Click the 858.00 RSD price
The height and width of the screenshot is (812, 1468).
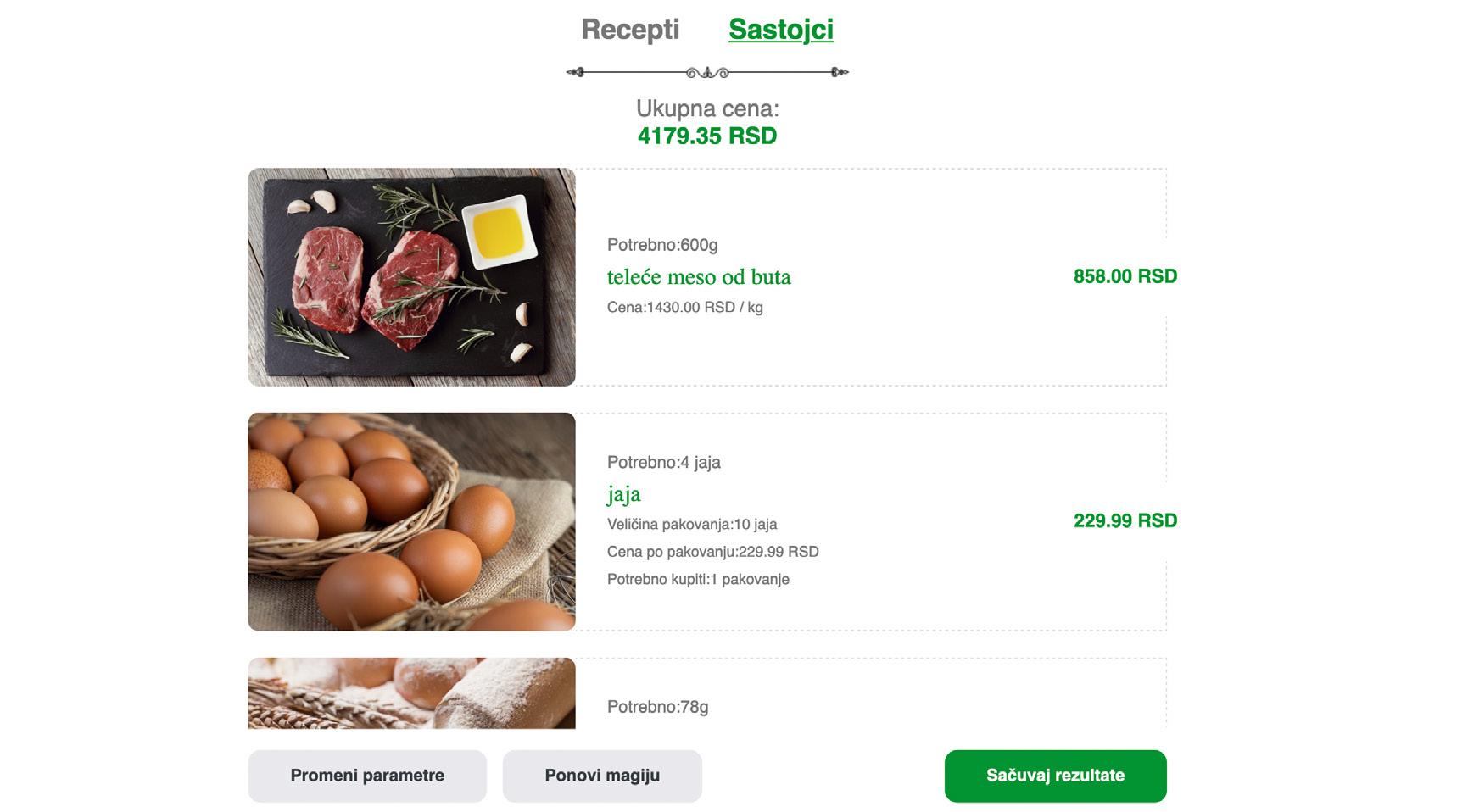tap(1125, 276)
